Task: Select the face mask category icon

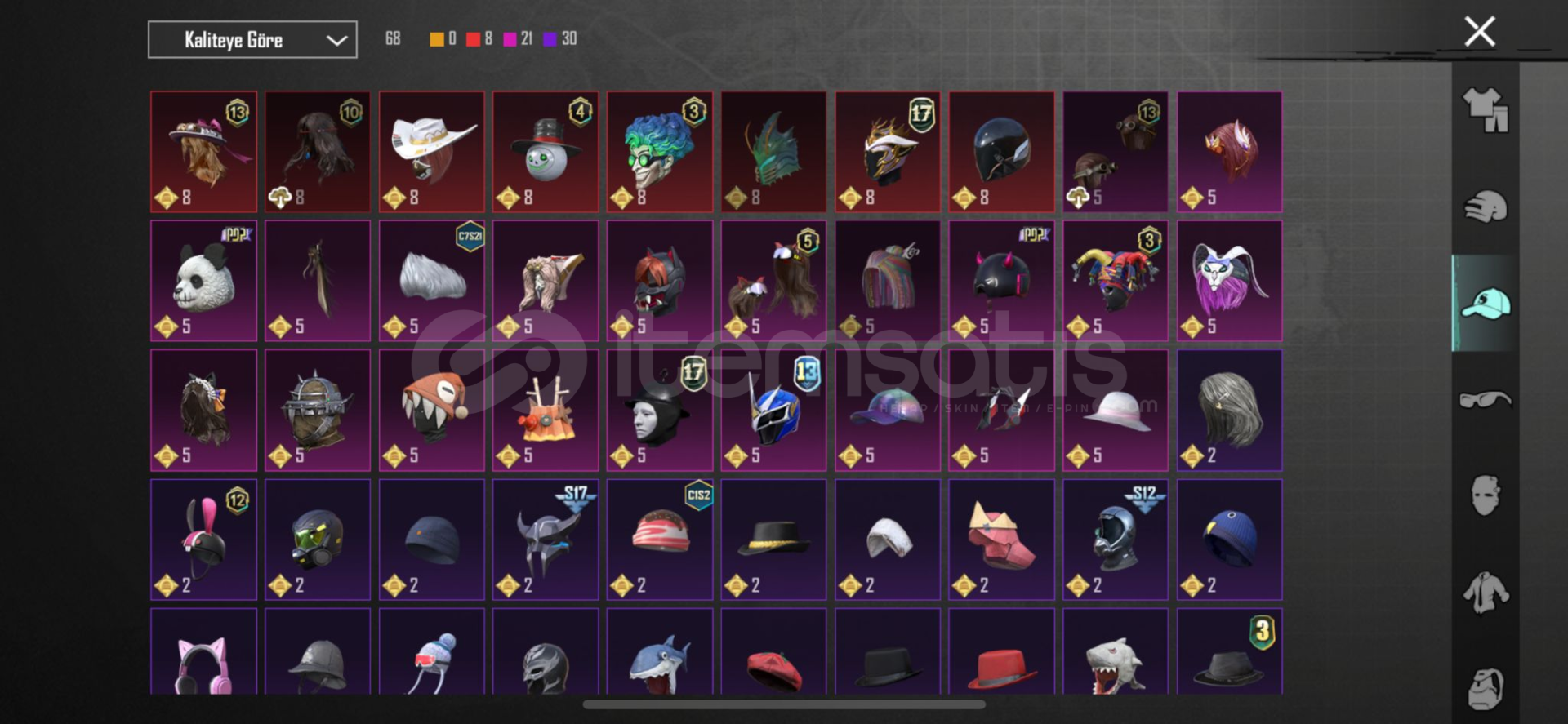Action: (x=1486, y=495)
